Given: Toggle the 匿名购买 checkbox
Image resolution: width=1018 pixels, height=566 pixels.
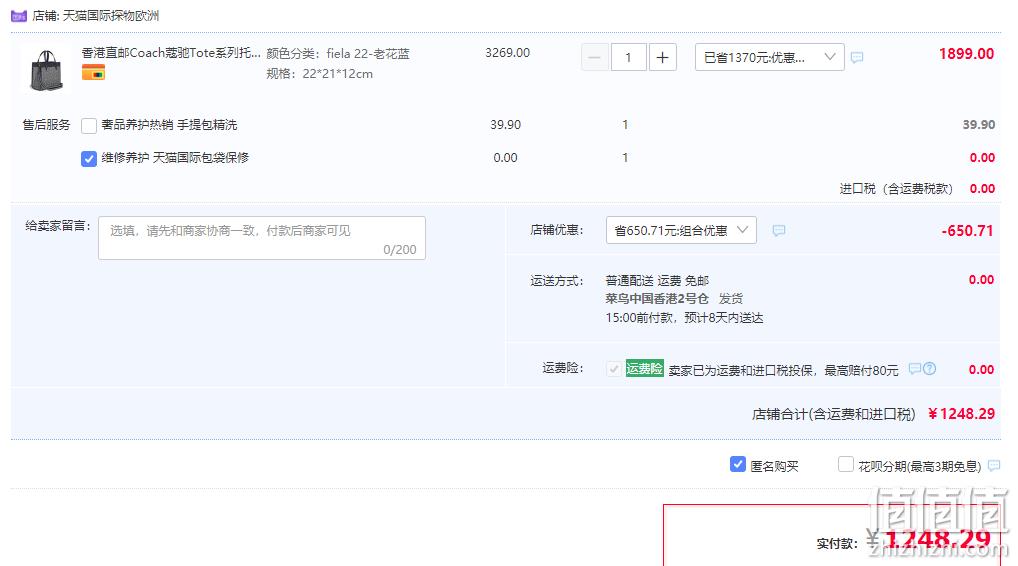Looking at the screenshot, I should pyautogui.click(x=738, y=465).
